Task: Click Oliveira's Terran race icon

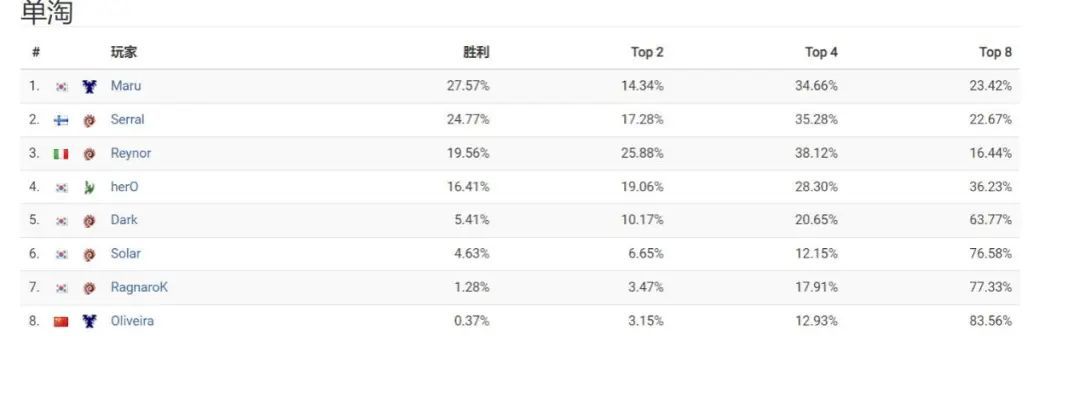Action: (x=89, y=321)
